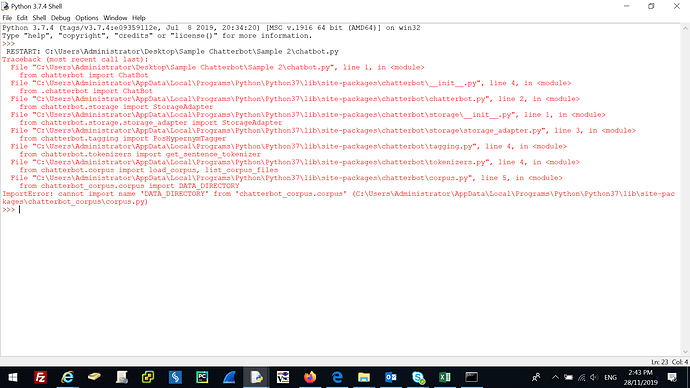The height and width of the screenshot is (388, 690).
Task: Open the volume tray icon
Action: [x=594, y=377]
